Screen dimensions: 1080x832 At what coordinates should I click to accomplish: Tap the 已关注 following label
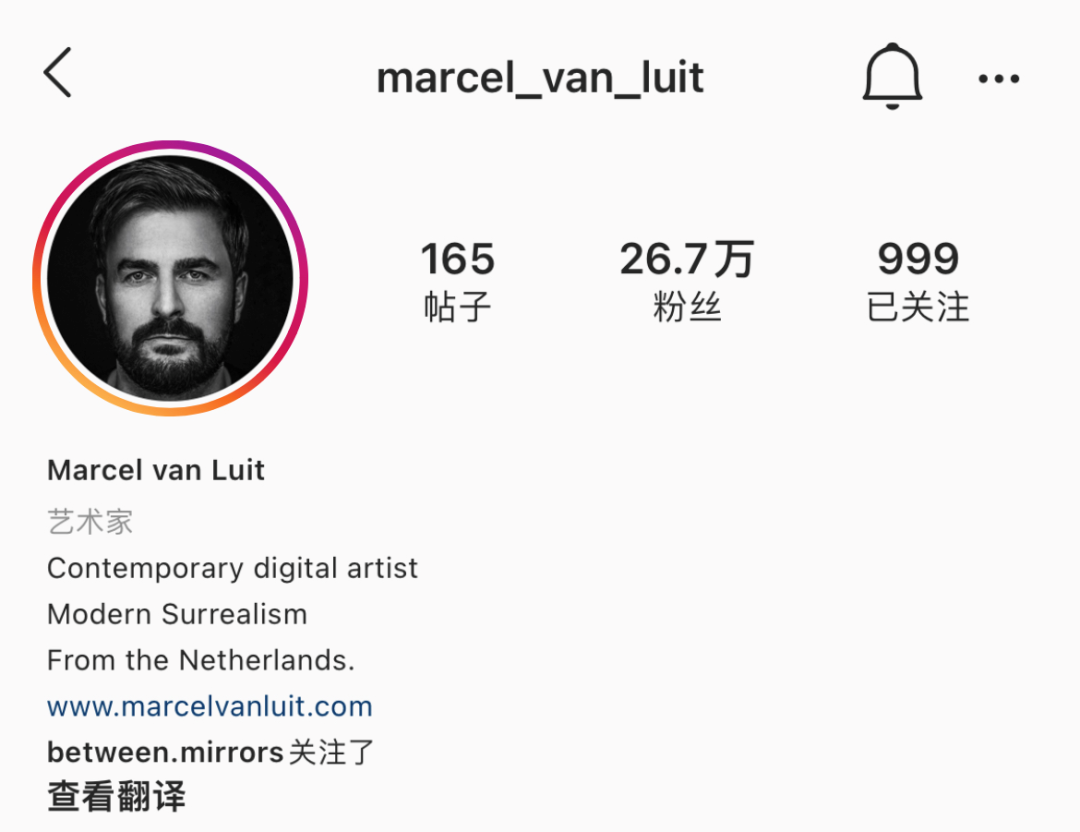(918, 306)
